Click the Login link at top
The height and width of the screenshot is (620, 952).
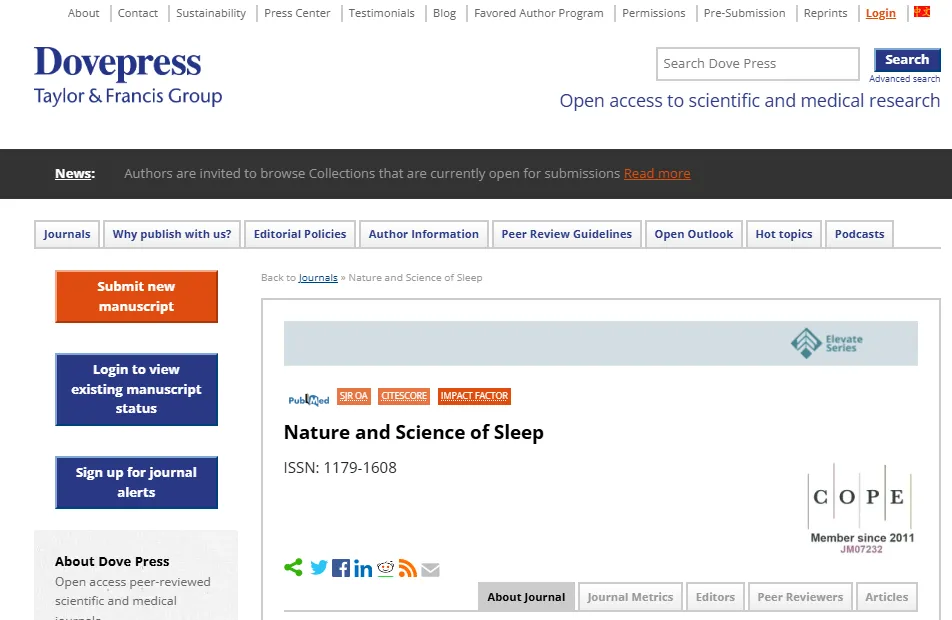pos(880,13)
